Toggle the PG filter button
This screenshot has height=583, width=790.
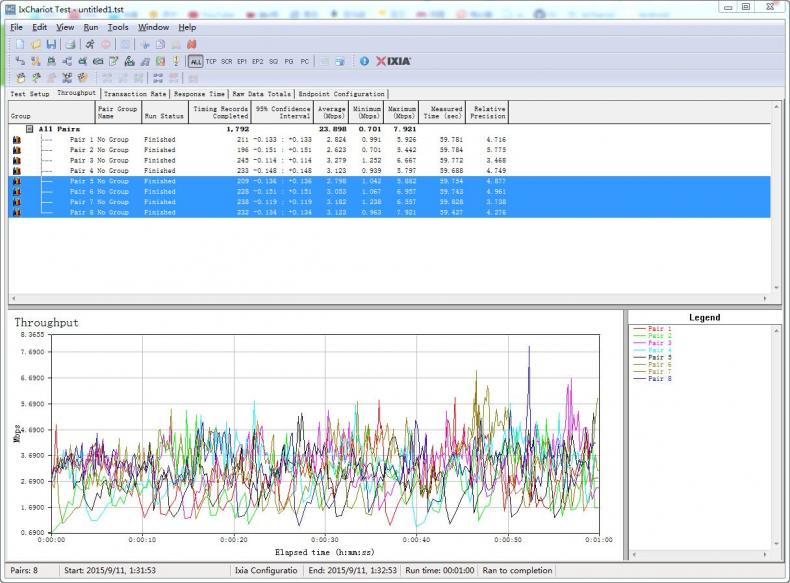(x=289, y=61)
